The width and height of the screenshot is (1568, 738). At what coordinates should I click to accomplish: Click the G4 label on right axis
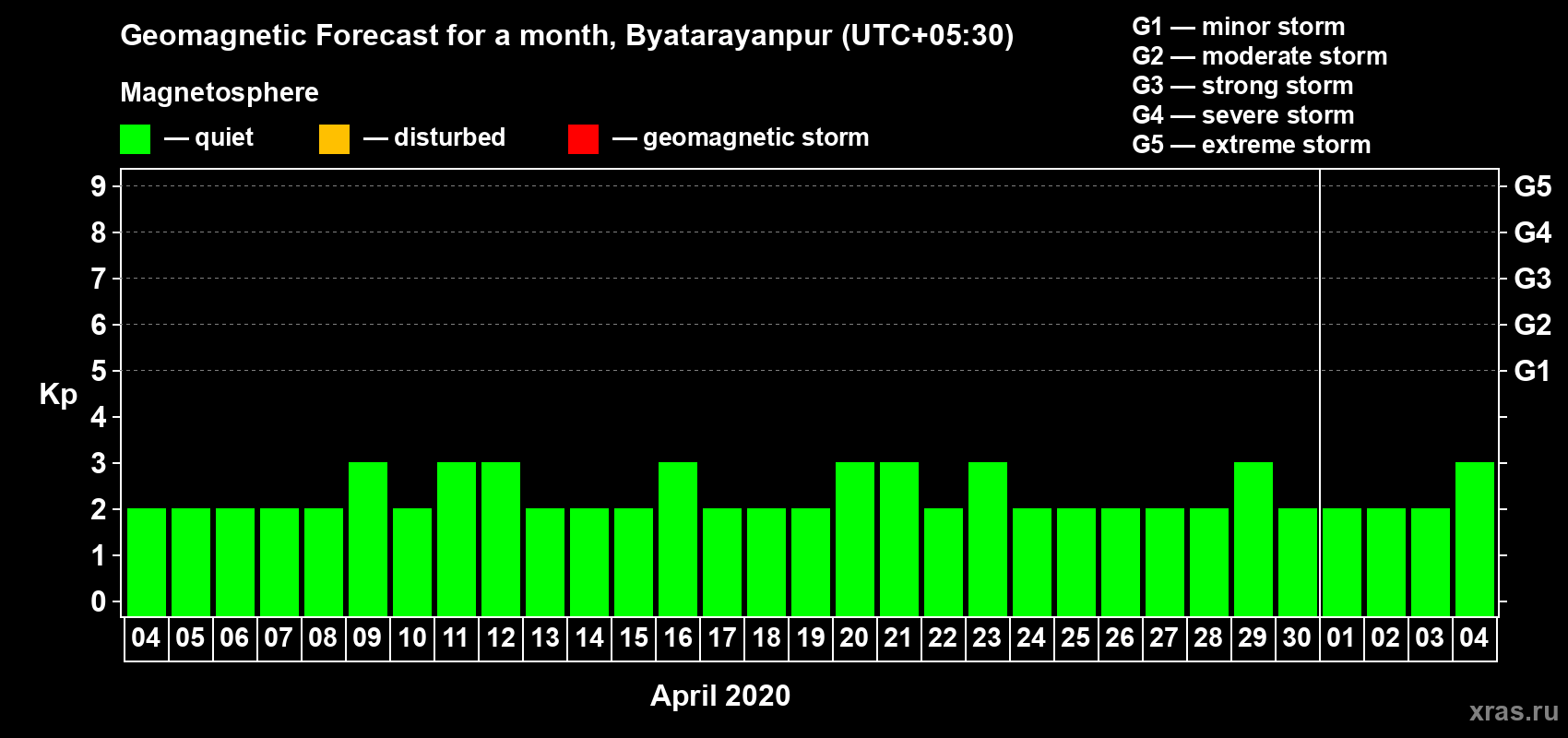click(x=1533, y=232)
